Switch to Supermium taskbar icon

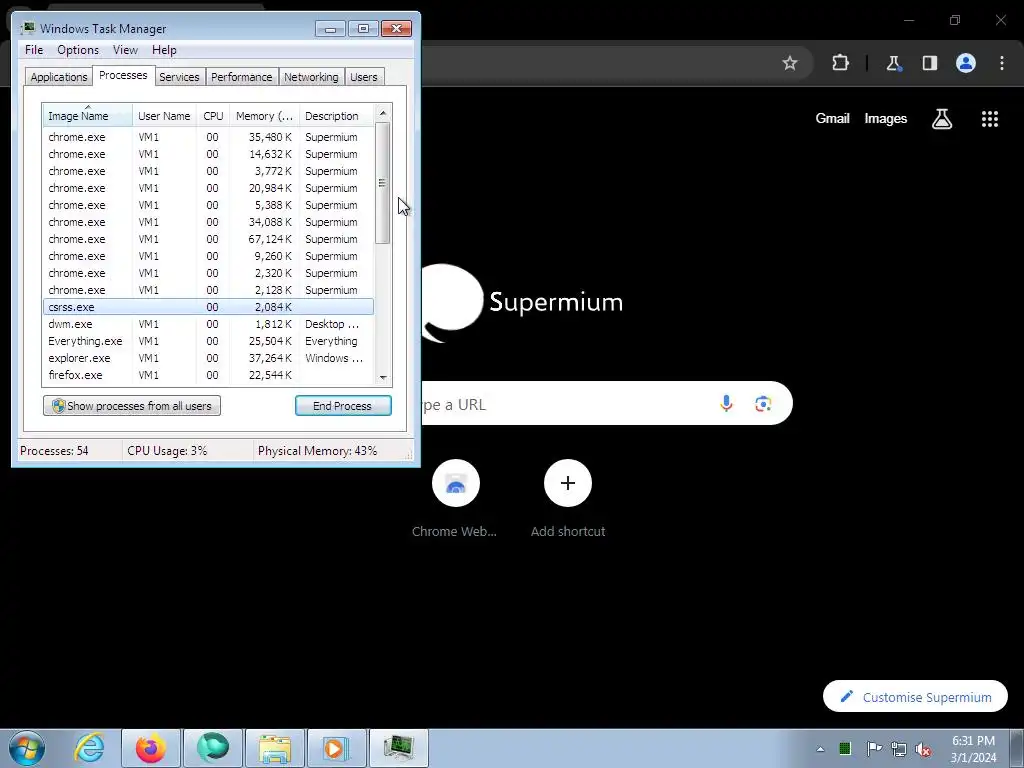pyautogui.click(x=213, y=748)
